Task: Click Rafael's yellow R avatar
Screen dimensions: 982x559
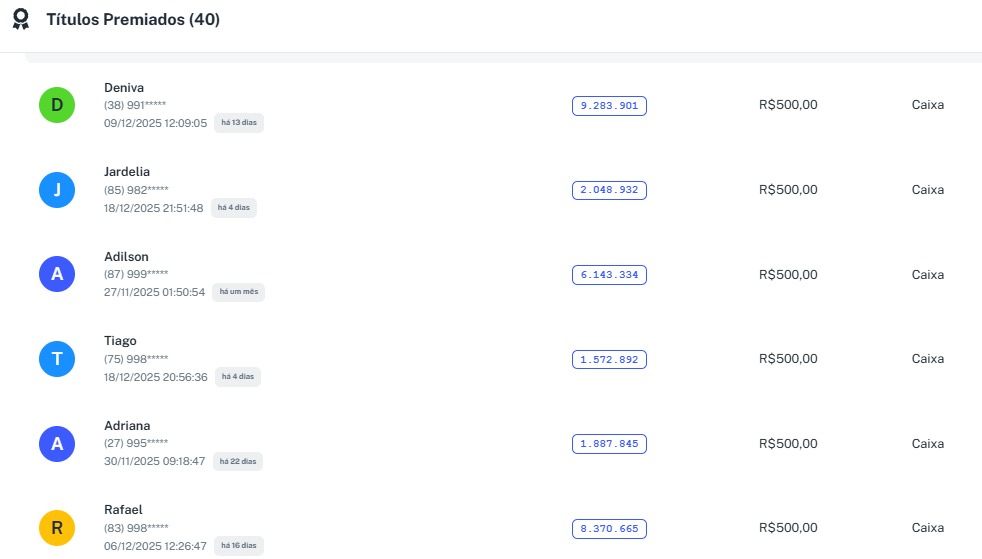Action: click(57, 528)
